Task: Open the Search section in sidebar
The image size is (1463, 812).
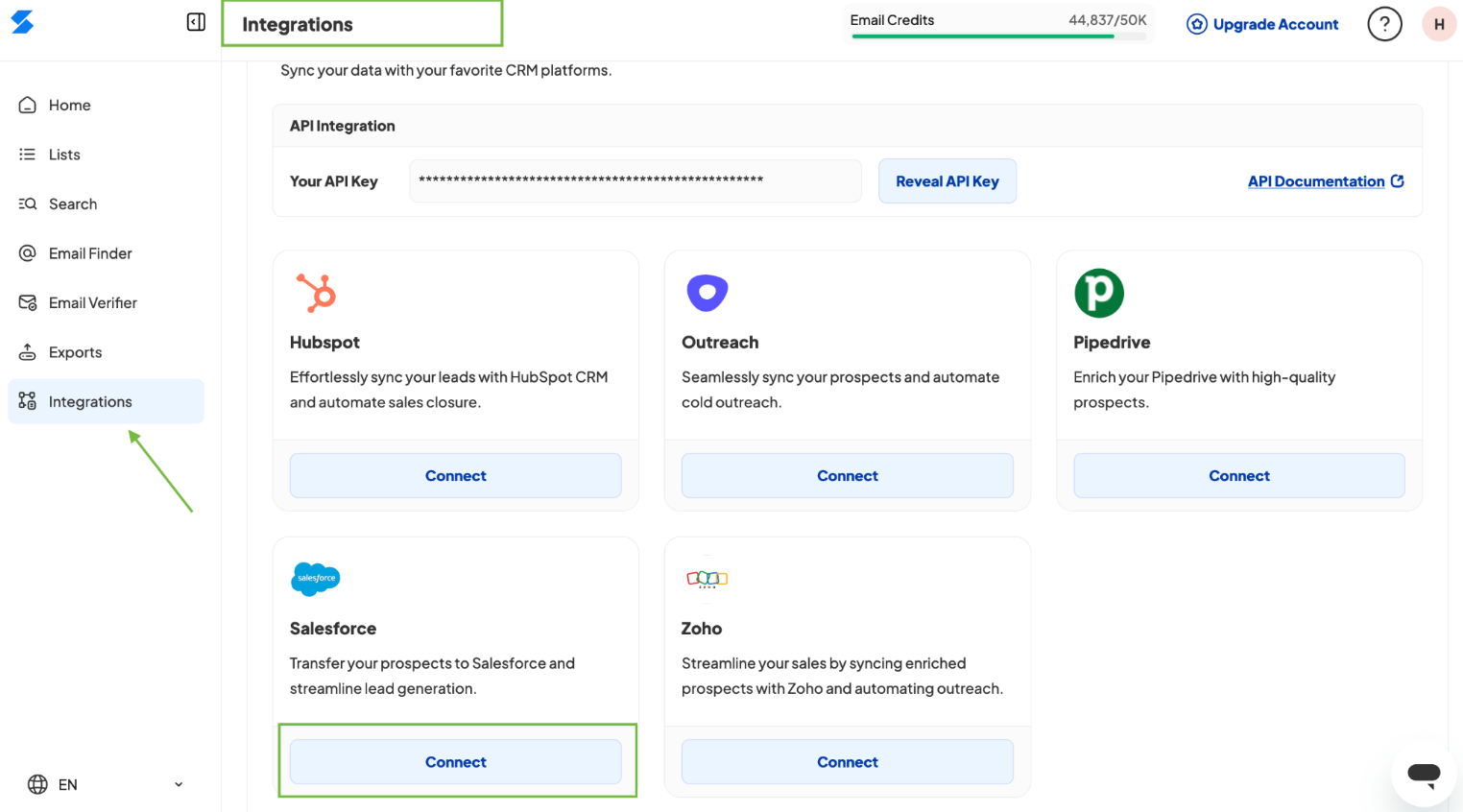Action: (106, 203)
